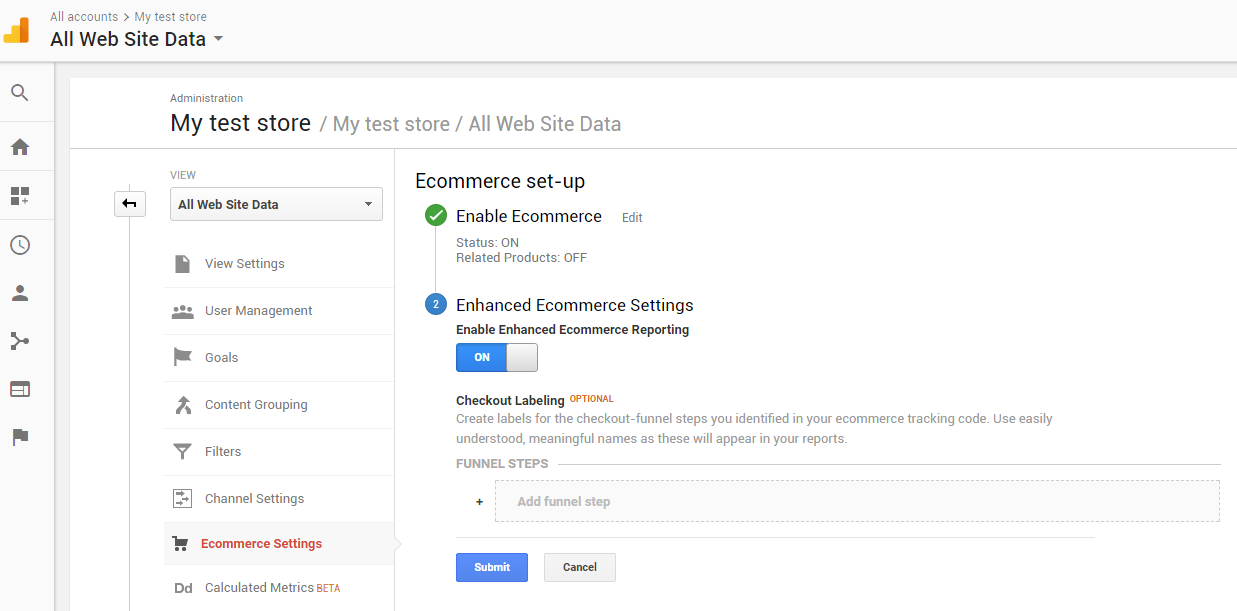
Task: Open Acquisition branching-arrows icon
Action: (20, 341)
